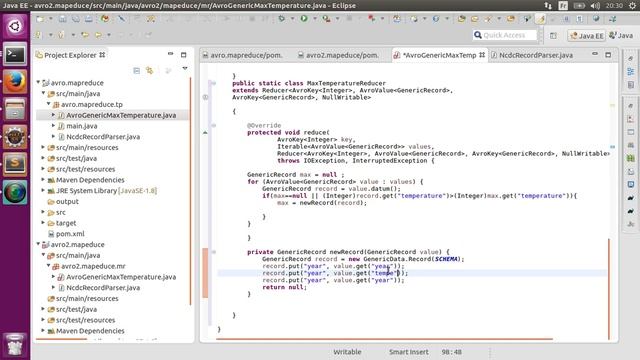640x360 pixels.
Task: Click the network indicator in top bar
Action: click(548, 5)
